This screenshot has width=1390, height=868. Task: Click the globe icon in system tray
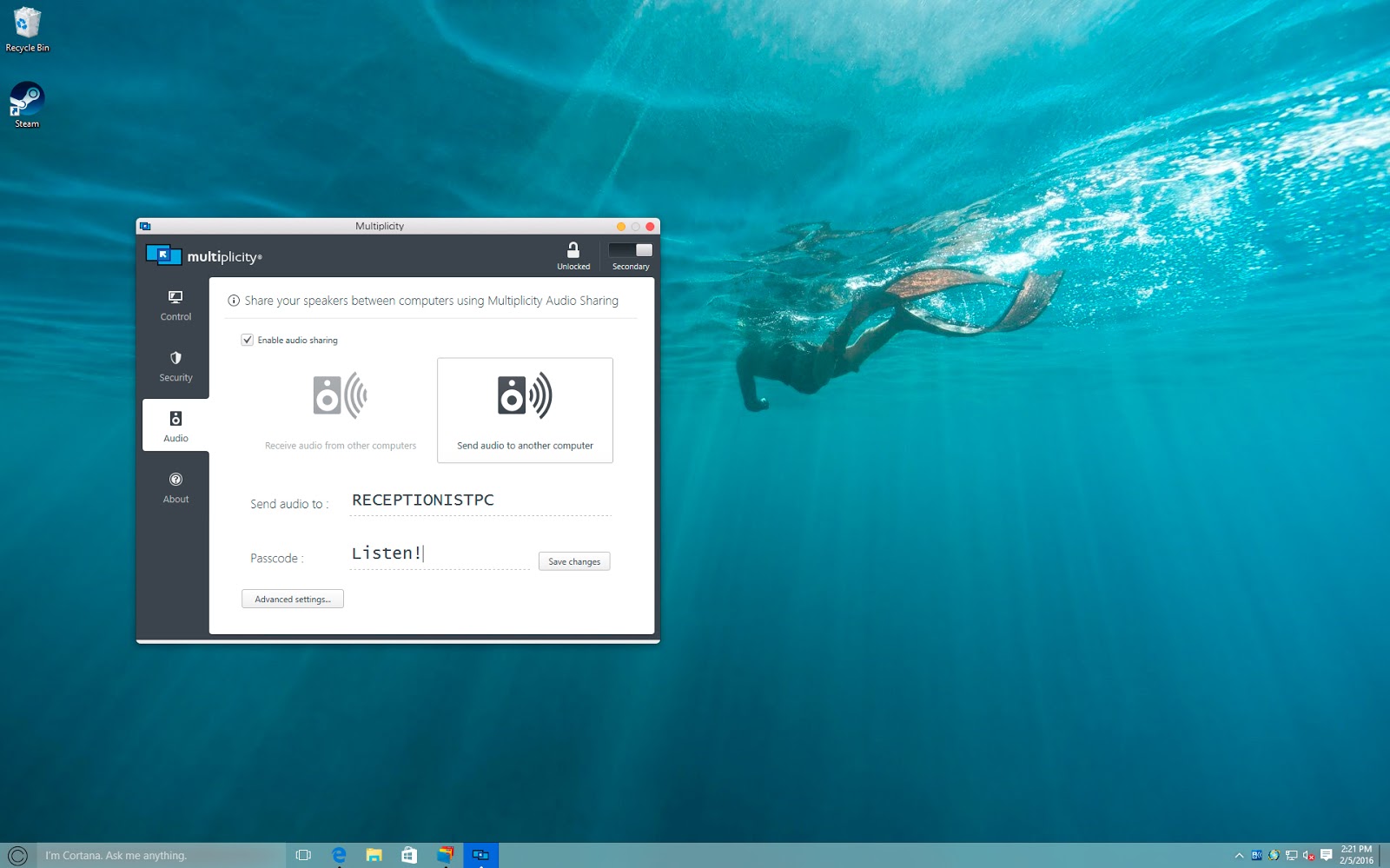coord(1274,855)
